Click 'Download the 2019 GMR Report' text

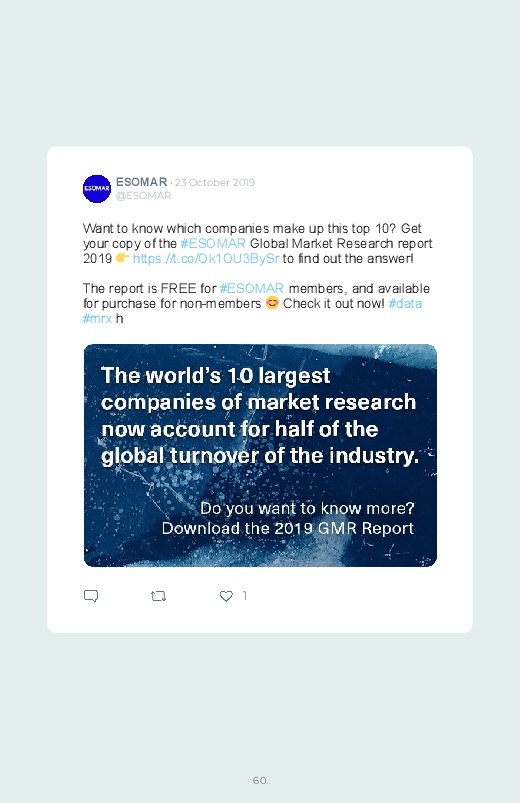[287, 529]
